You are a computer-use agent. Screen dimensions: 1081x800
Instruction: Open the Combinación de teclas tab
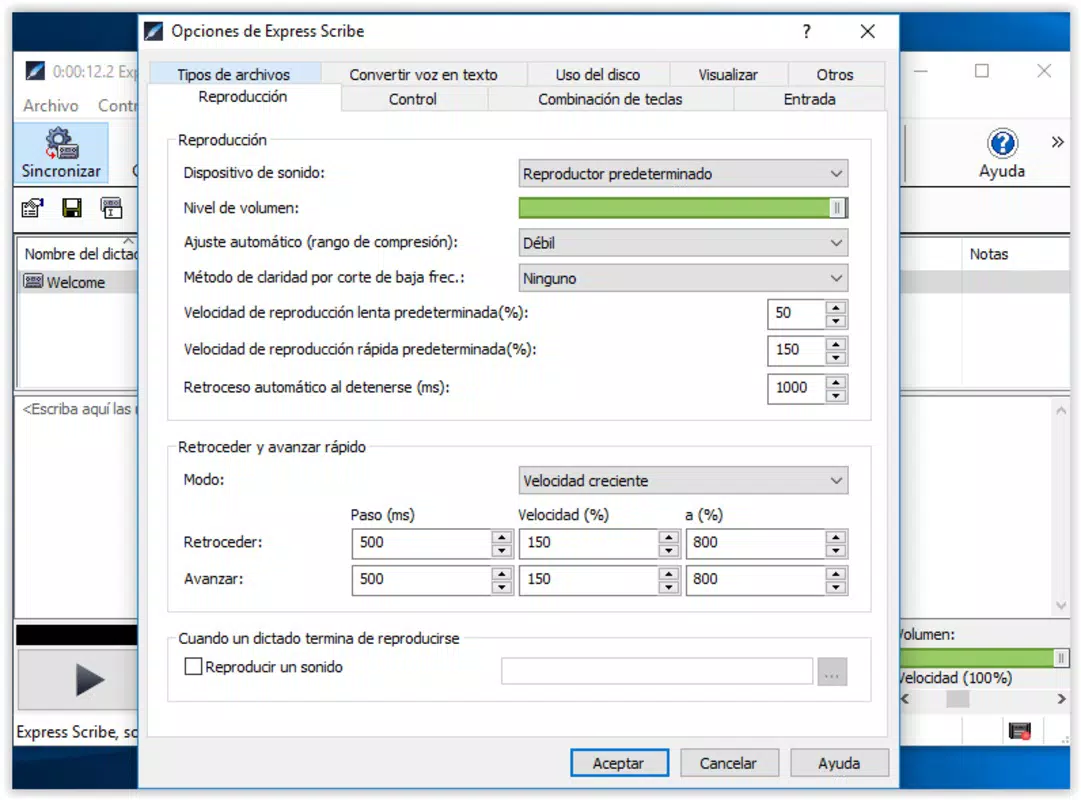[x=610, y=99]
